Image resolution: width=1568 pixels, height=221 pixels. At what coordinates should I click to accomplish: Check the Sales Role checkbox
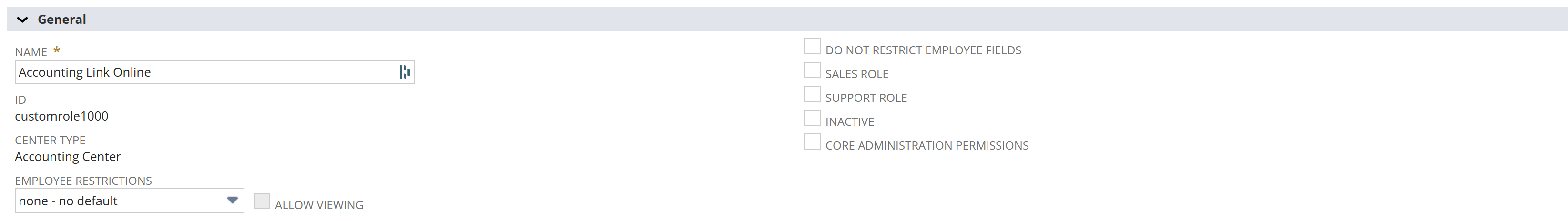coord(812,70)
